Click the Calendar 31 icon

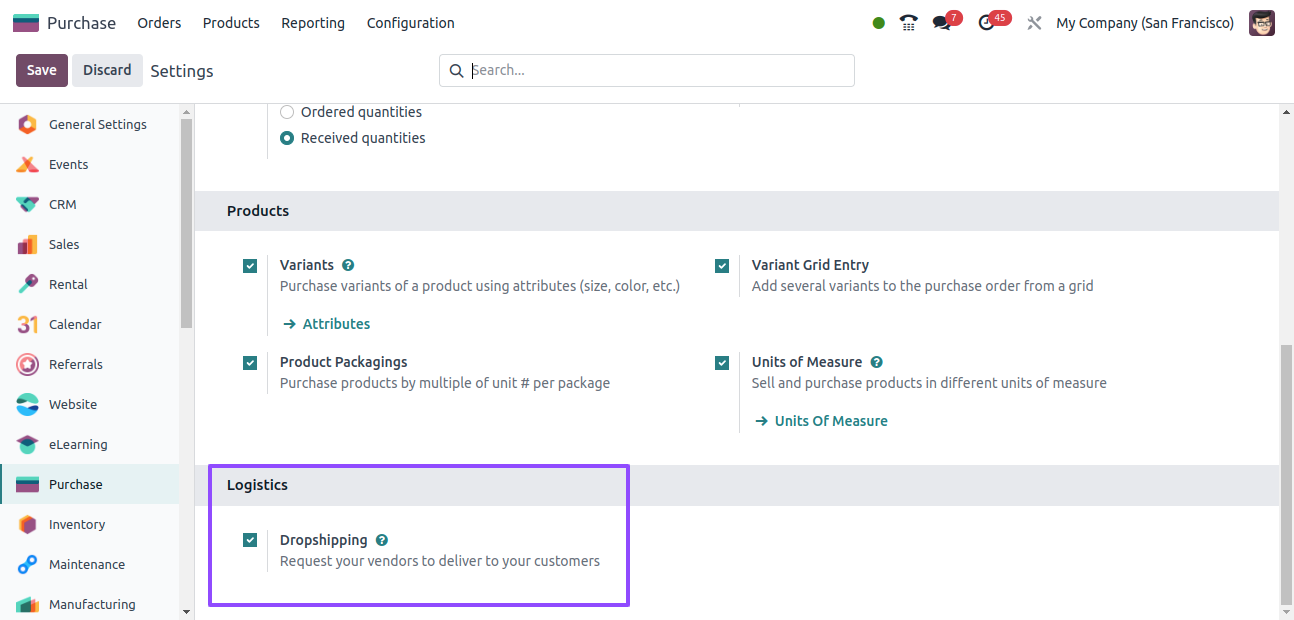28,324
